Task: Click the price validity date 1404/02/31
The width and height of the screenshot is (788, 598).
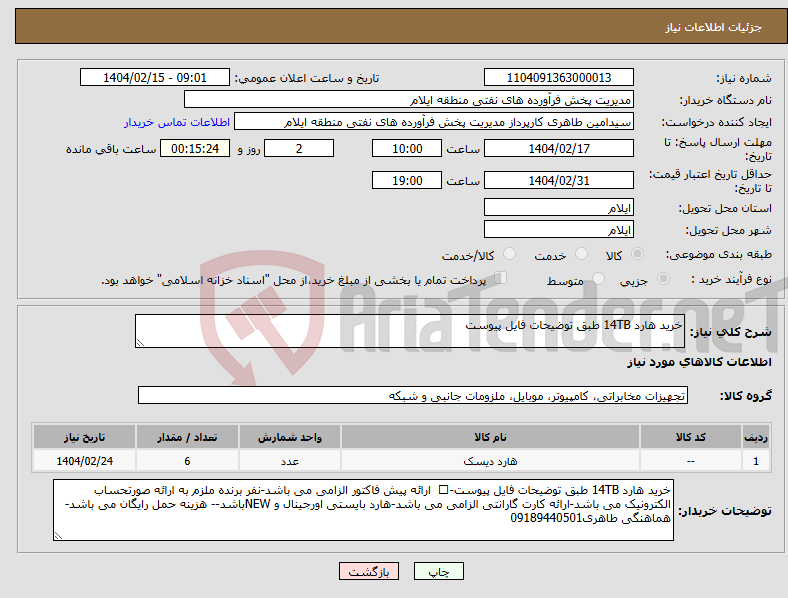Action: [558, 180]
